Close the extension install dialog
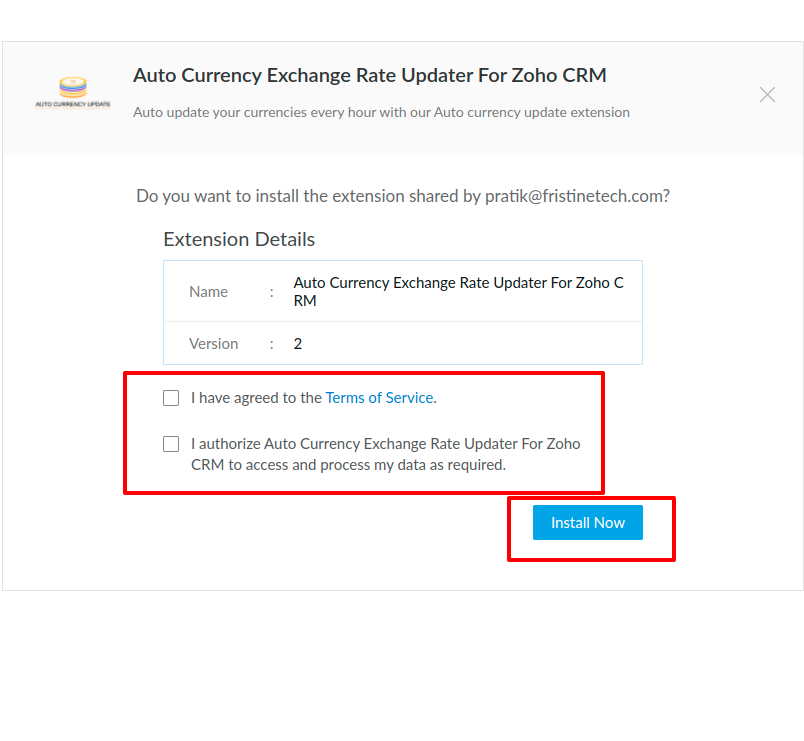Image resolution: width=804 pixels, height=741 pixels. pyautogui.click(x=767, y=94)
